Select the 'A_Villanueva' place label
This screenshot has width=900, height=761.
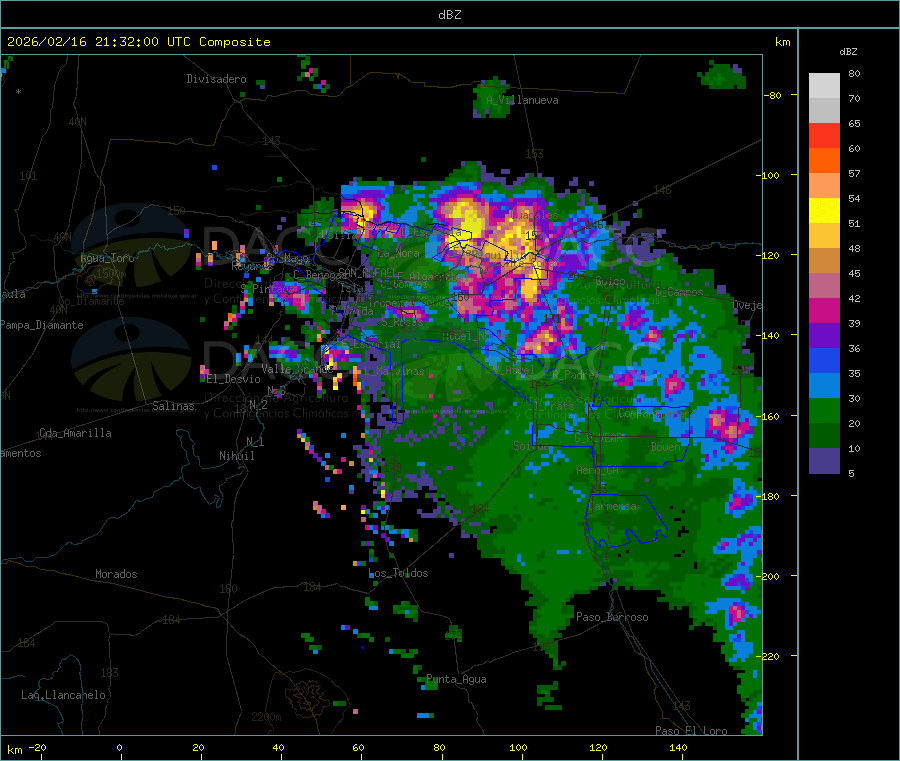coord(522,100)
